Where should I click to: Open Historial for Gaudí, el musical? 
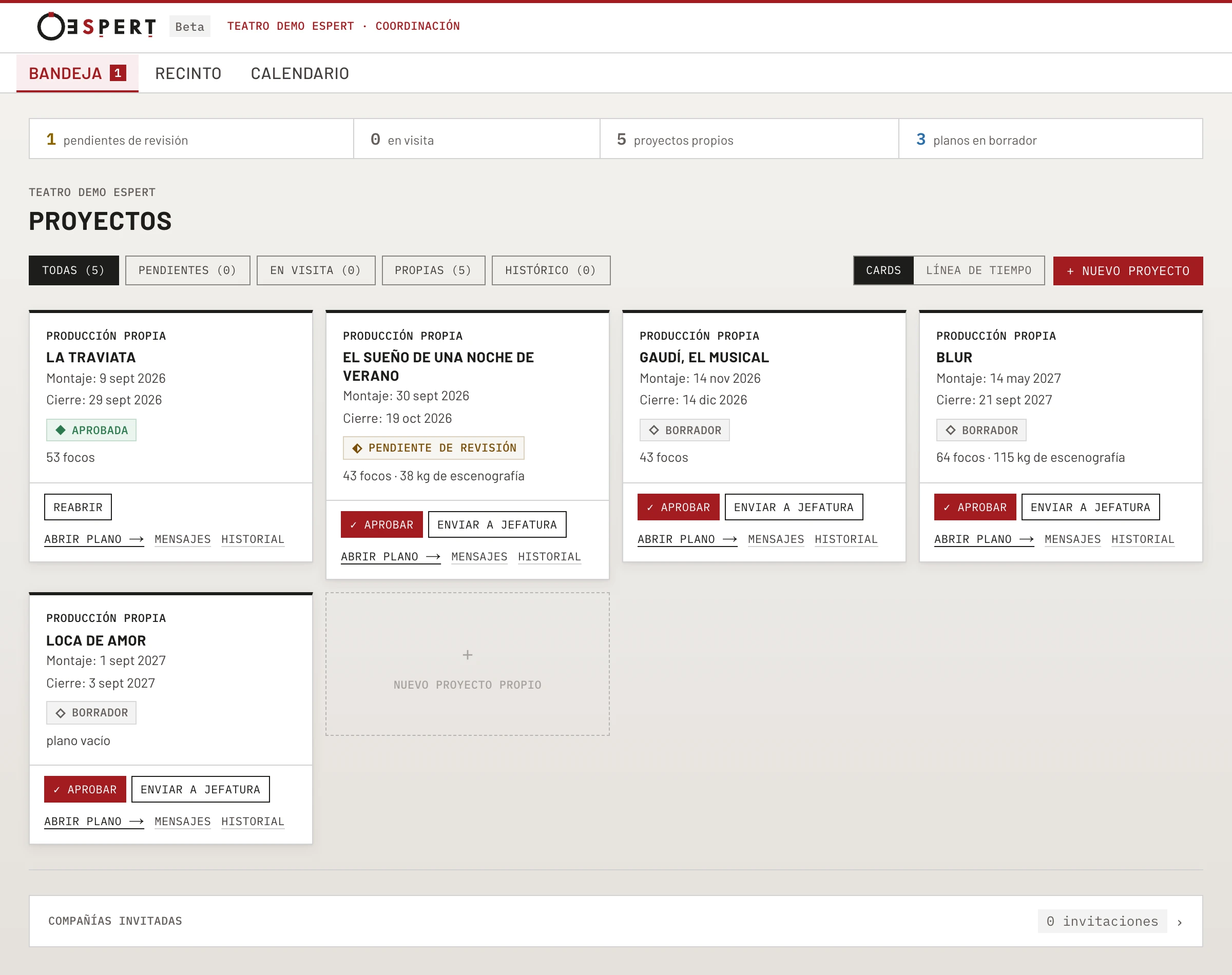[846, 539]
